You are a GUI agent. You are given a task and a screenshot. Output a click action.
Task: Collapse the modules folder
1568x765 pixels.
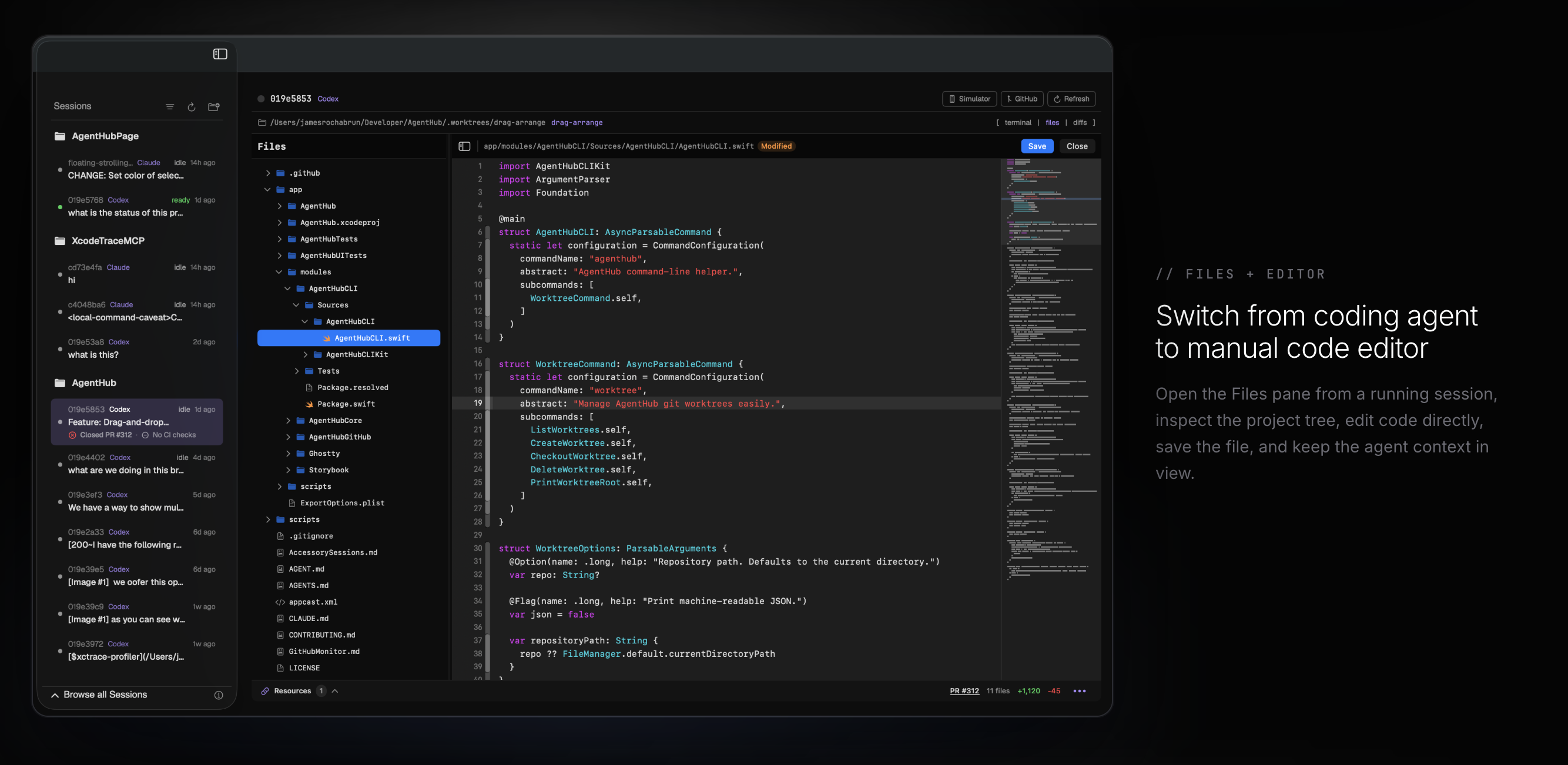pos(279,272)
